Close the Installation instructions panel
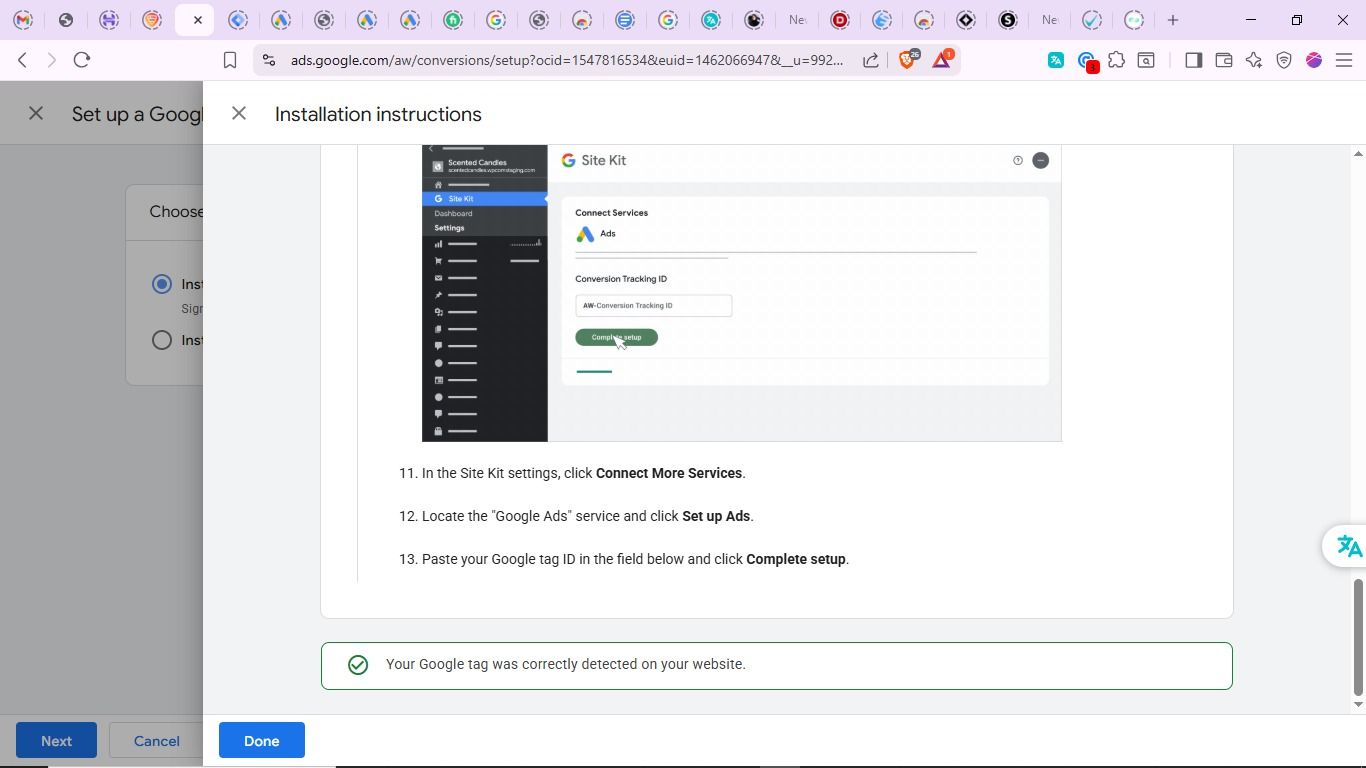The height and width of the screenshot is (768, 1366). [x=239, y=114]
